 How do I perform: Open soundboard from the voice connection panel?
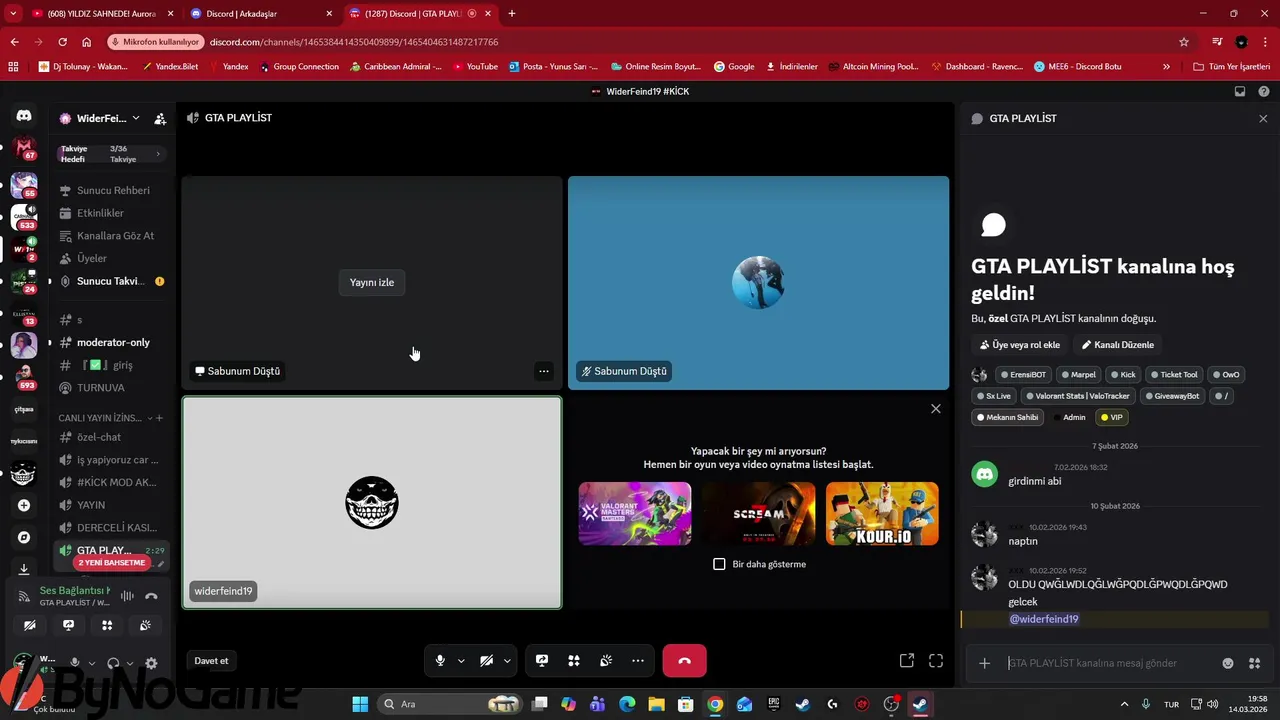pyautogui.click(x=145, y=625)
